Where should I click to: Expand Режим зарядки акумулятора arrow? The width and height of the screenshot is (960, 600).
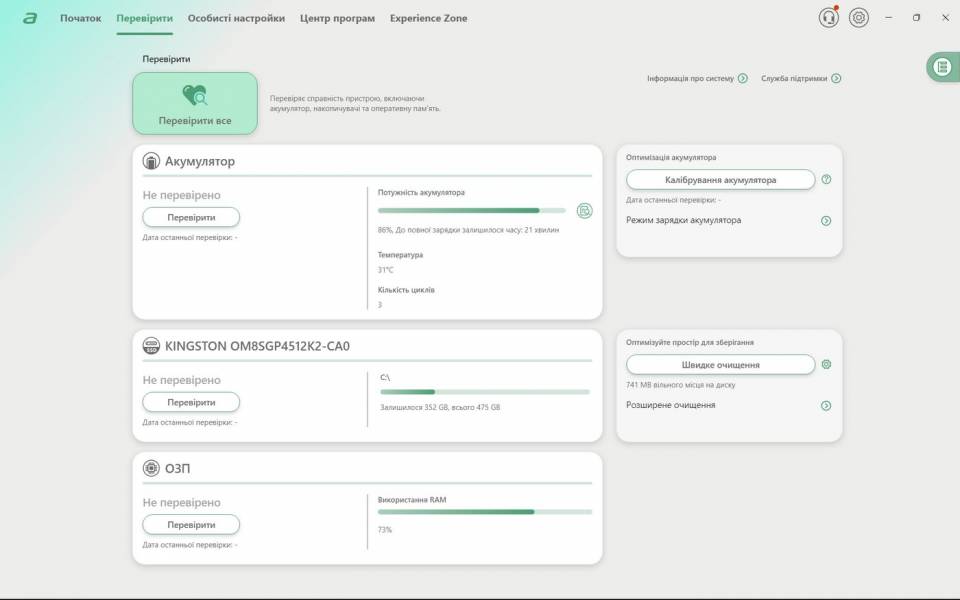pyautogui.click(x=826, y=220)
